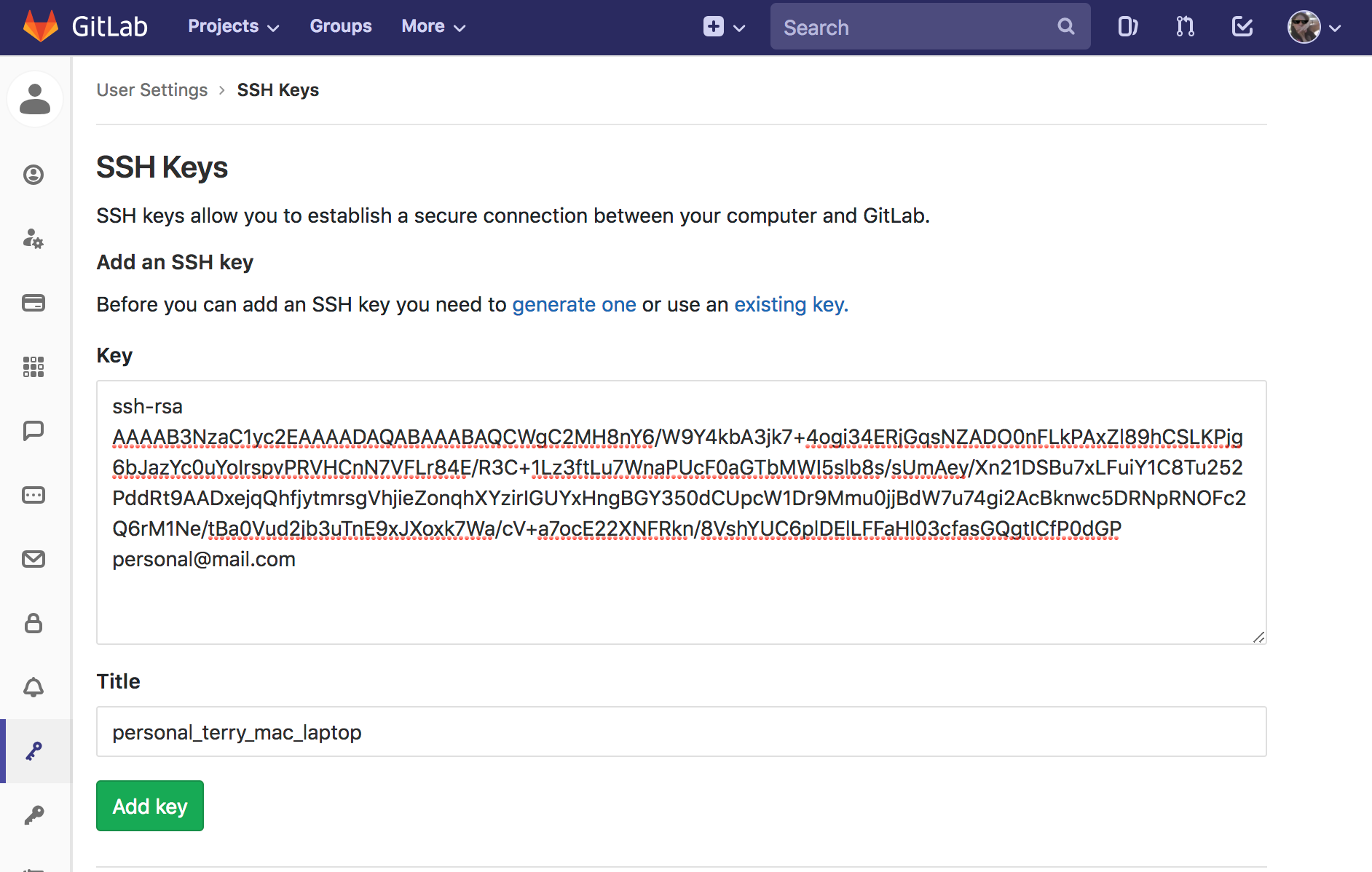
Task: Select the GPG Keys key icon
Action: point(33,814)
